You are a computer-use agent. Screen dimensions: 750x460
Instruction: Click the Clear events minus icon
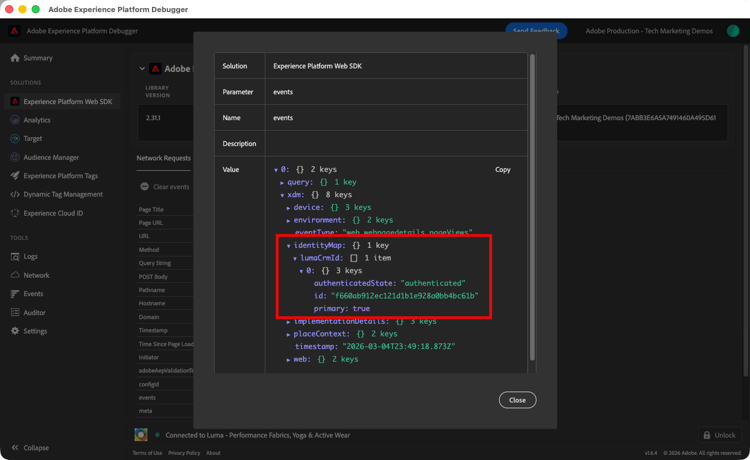(144, 186)
